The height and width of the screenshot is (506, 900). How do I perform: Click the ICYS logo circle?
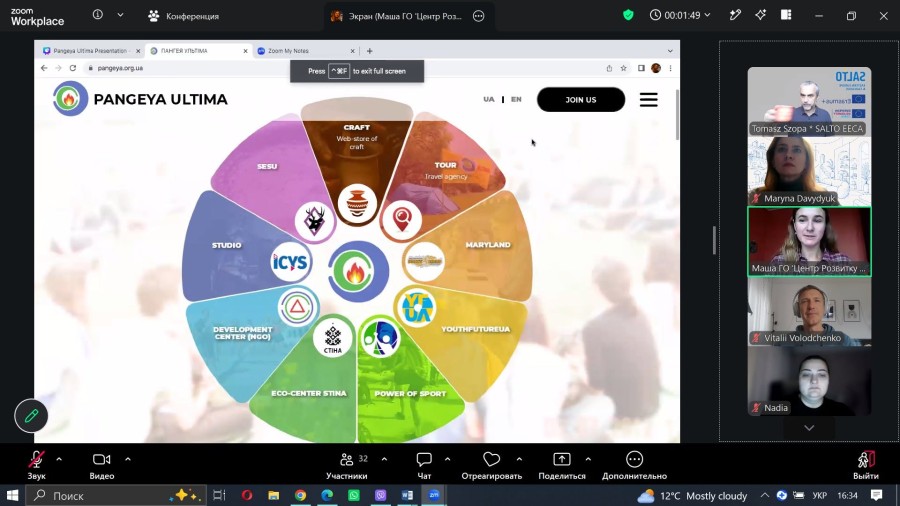[x=291, y=262]
